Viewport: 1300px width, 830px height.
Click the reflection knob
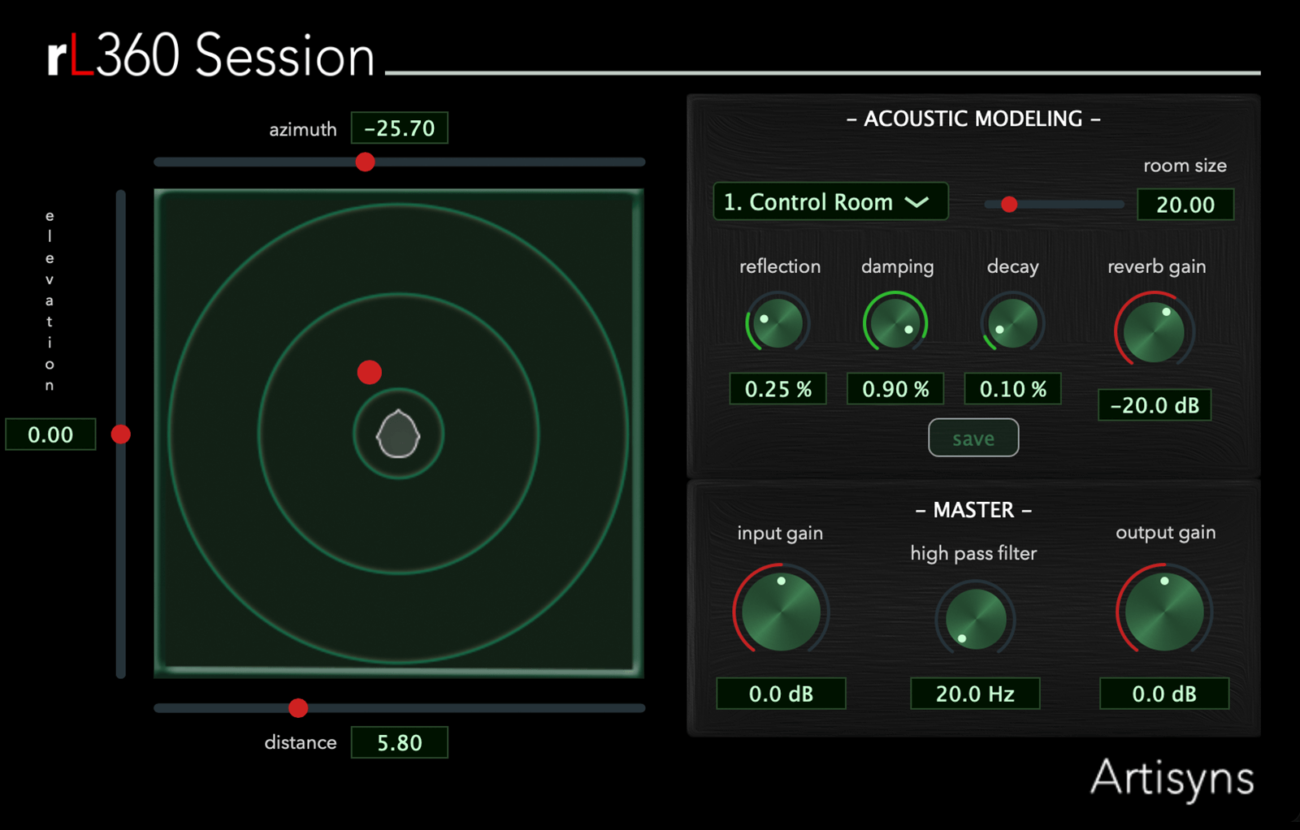(x=779, y=323)
